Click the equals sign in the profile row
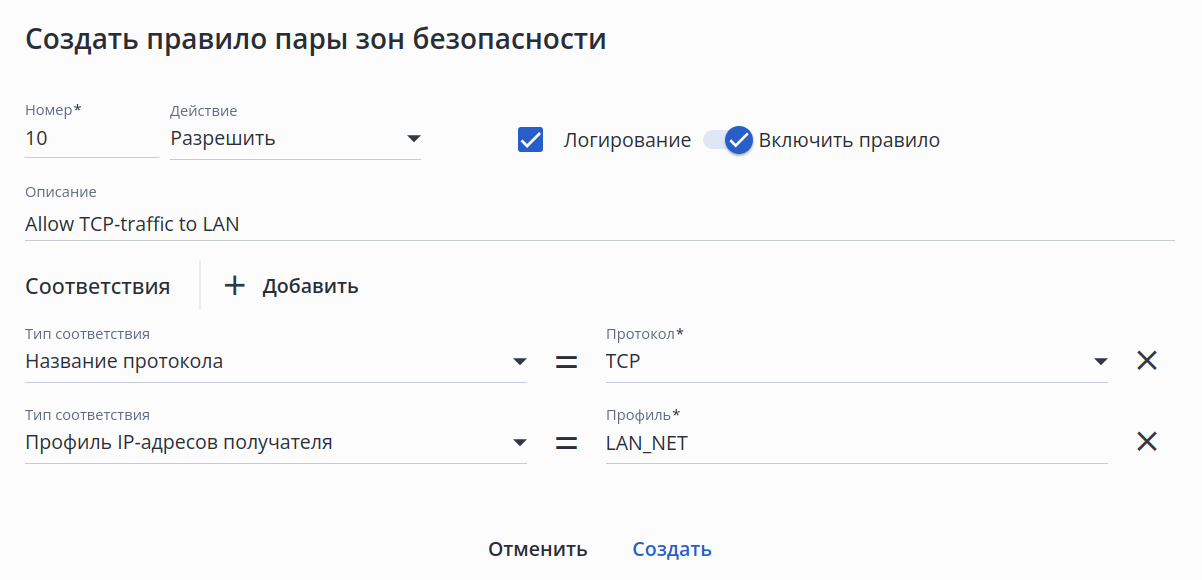The image size is (1202, 580). click(566, 443)
